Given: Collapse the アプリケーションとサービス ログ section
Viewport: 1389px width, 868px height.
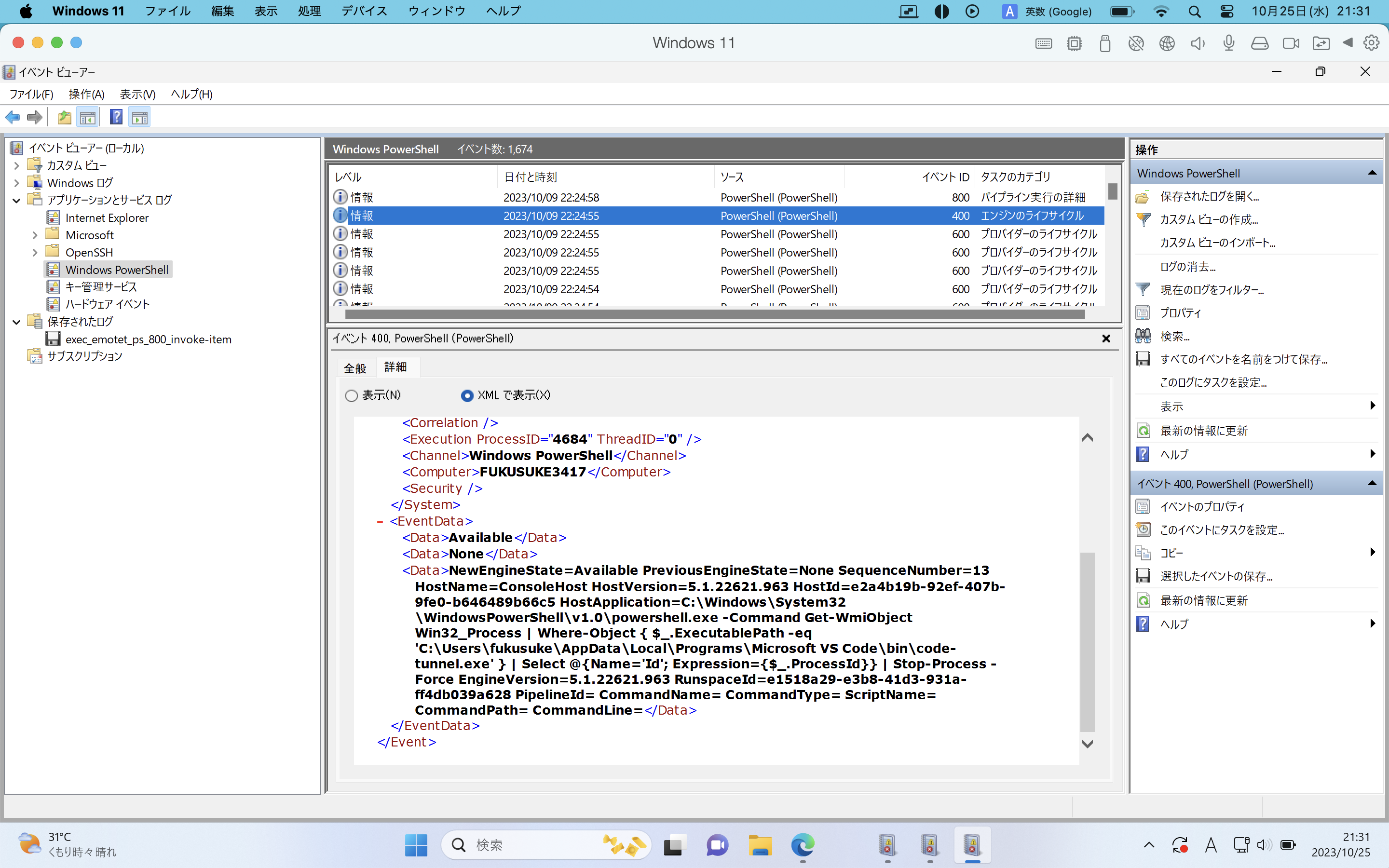Looking at the screenshot, I should pos(16,199).
